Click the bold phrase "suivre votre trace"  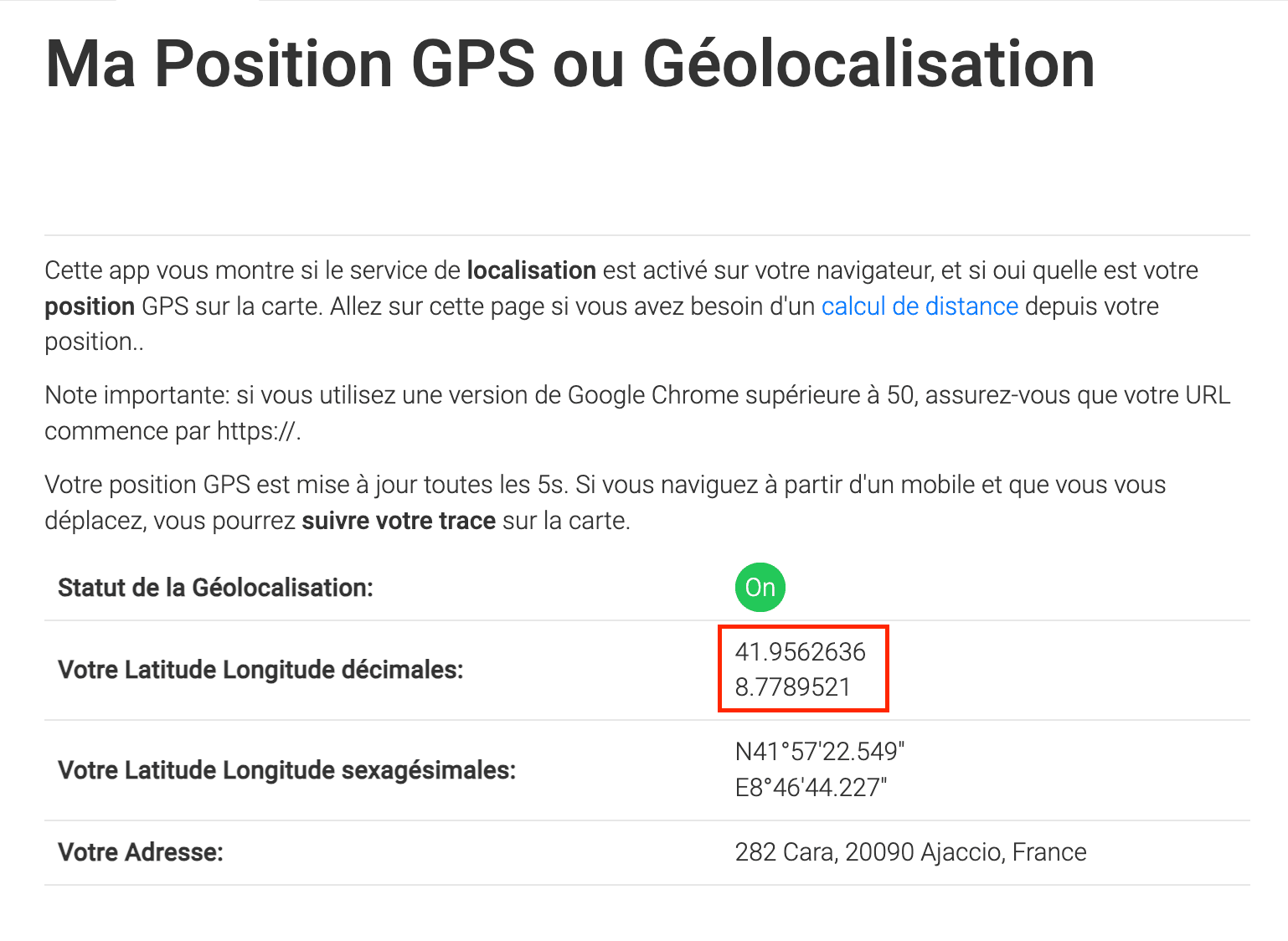(399, 521)
